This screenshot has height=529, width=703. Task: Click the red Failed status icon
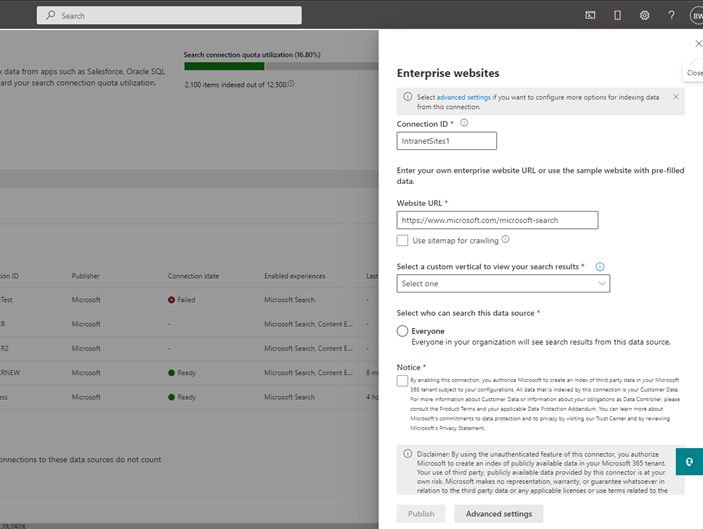click(171, 300)
